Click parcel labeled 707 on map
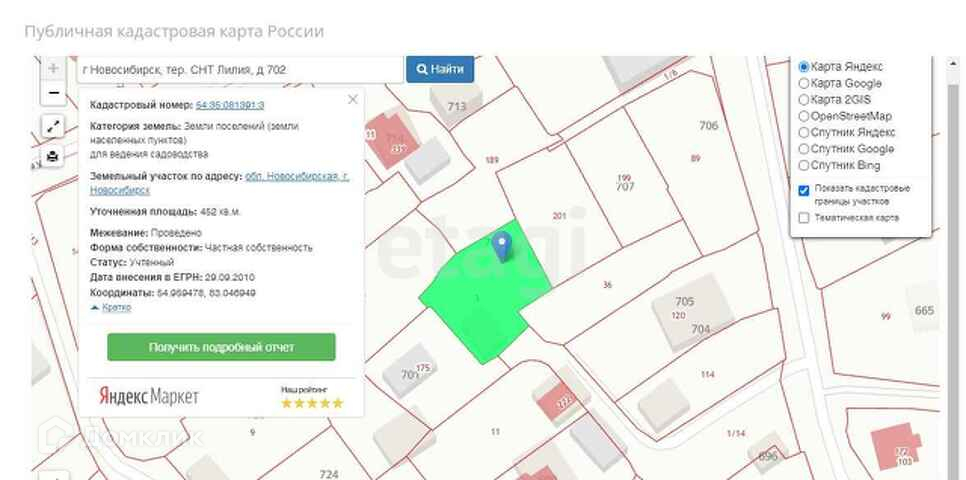Viewport: 966px width, 480px height. 625,187
